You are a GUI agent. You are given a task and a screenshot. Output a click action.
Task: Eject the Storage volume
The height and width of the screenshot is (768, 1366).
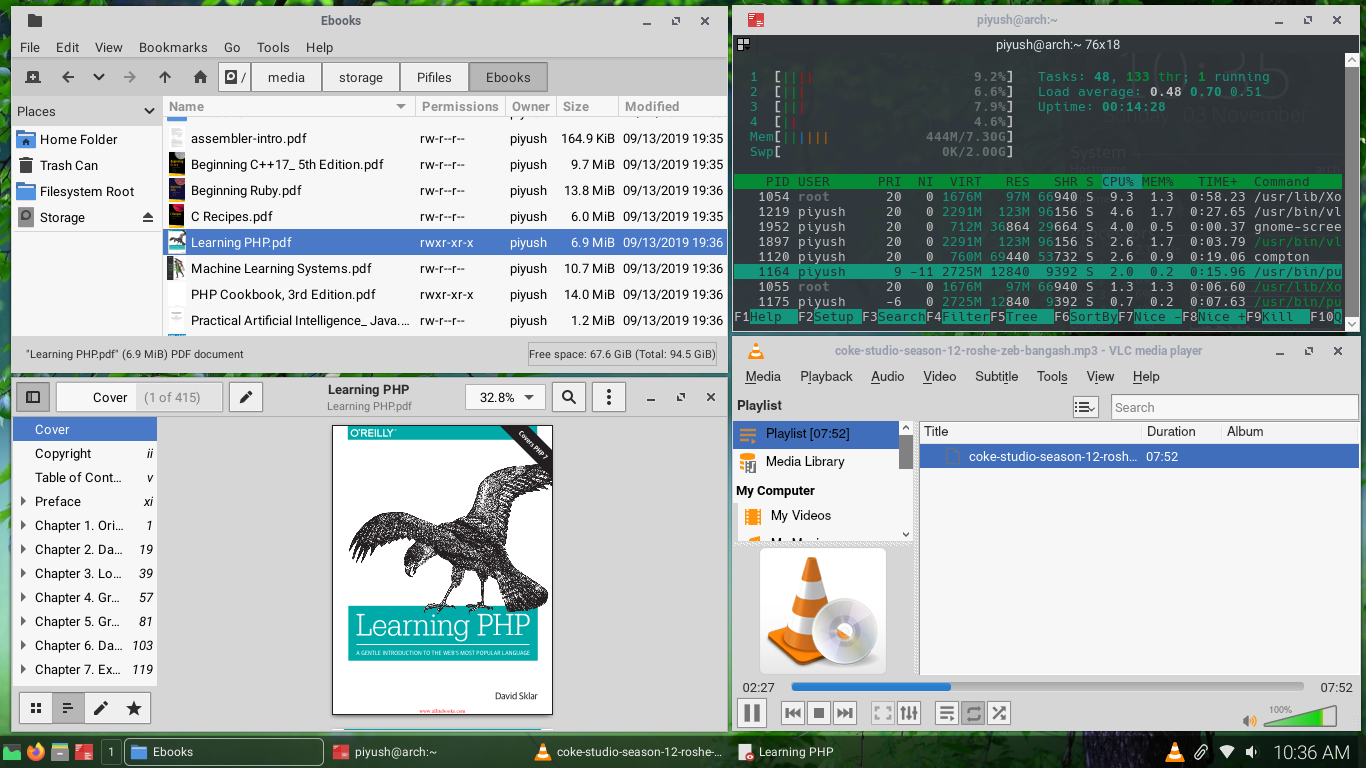148,217
